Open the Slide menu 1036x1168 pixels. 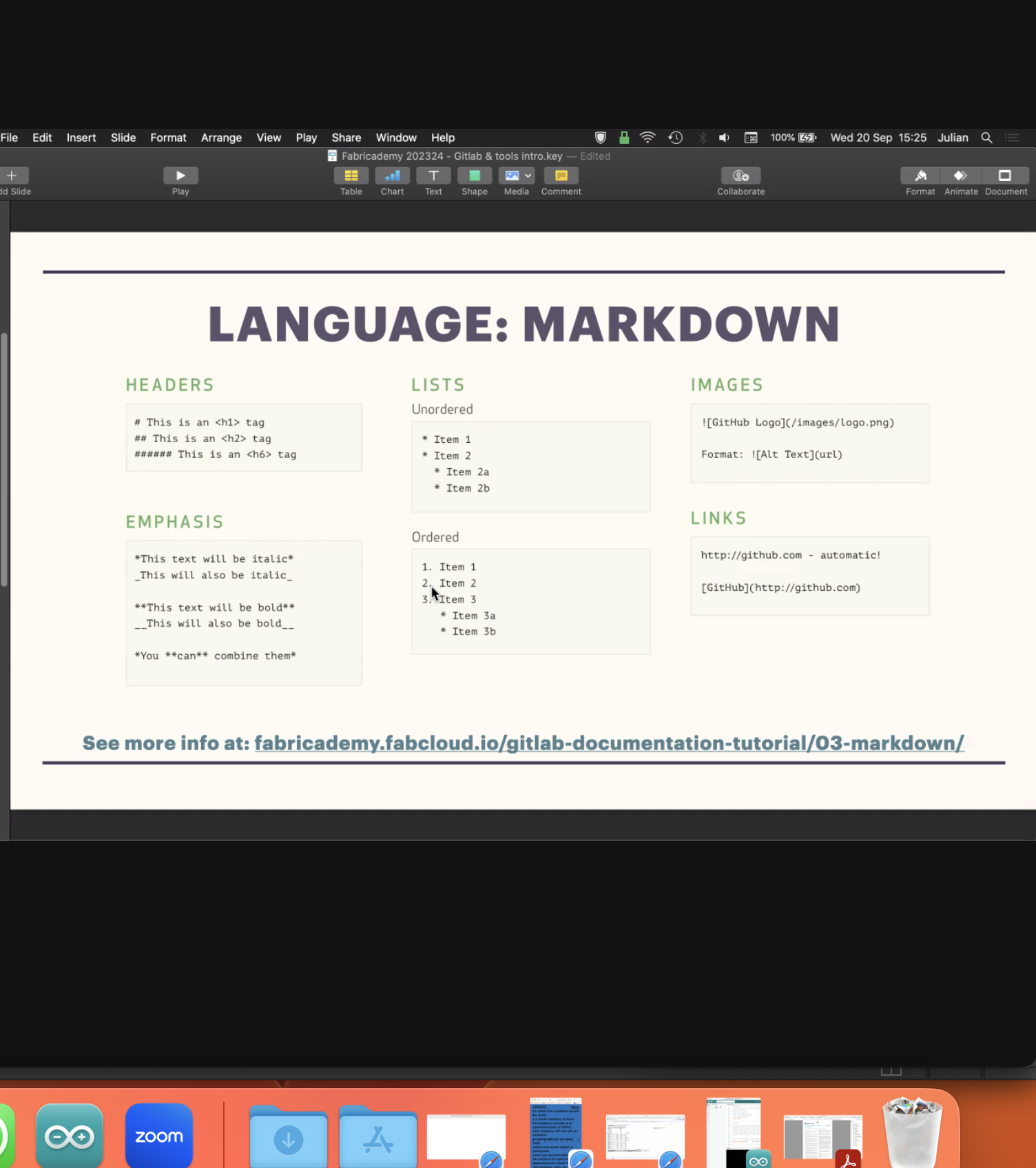click(123, 138)
